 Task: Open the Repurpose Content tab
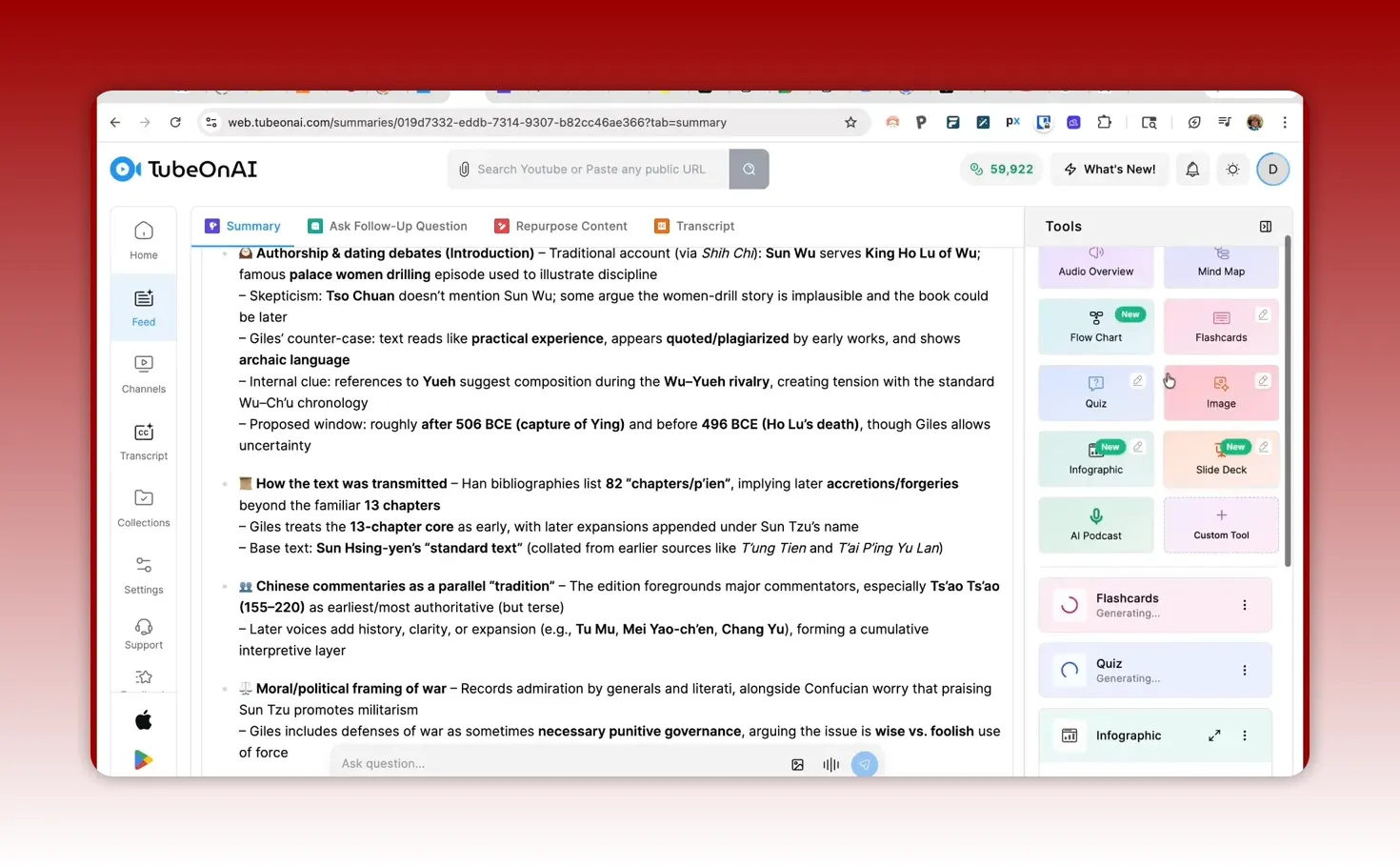pyautogui.click(x=571, y=226)
